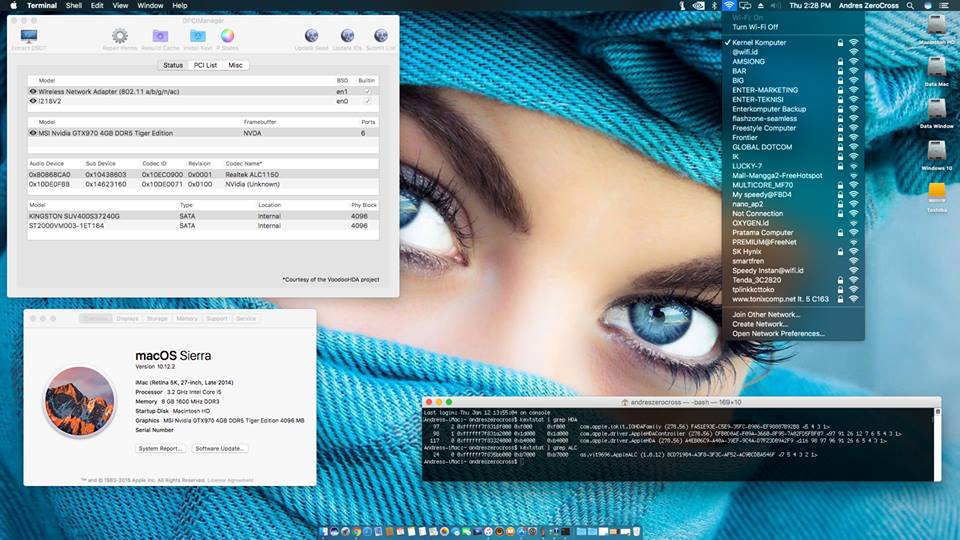Click eye icon beside MSI Nvidia GTX970

pos(33,133)
